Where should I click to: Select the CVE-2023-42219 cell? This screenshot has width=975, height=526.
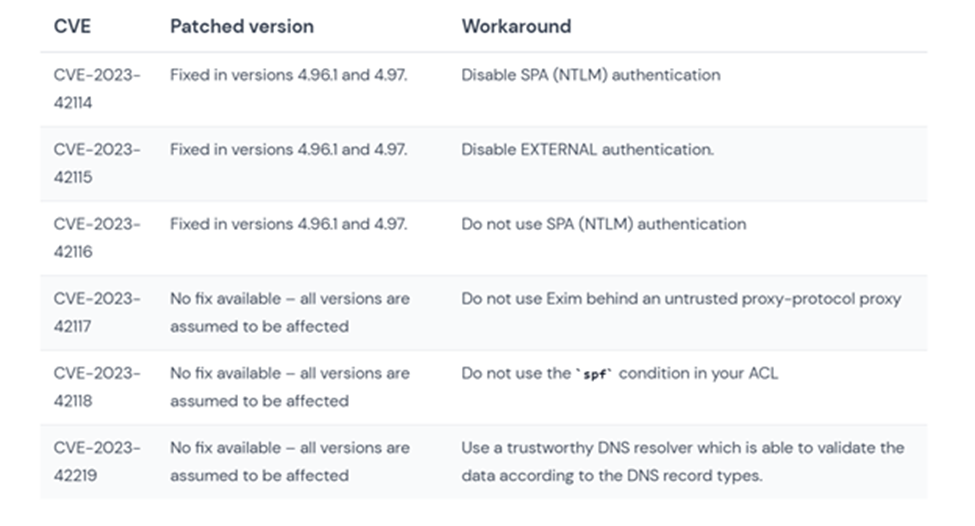(x=97, y=461)
